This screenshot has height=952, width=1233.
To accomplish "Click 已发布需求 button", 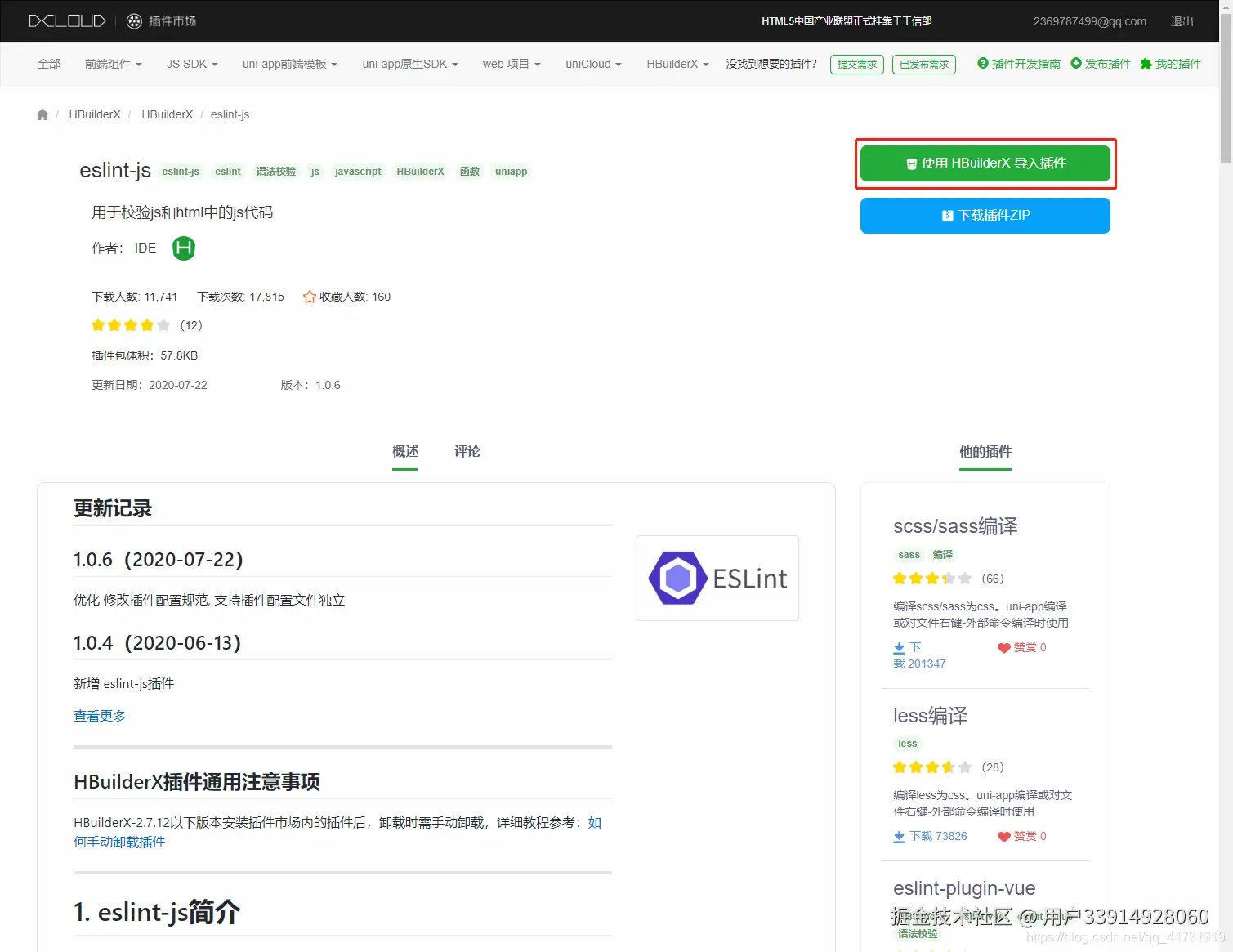I will click(x=924, y=65).
